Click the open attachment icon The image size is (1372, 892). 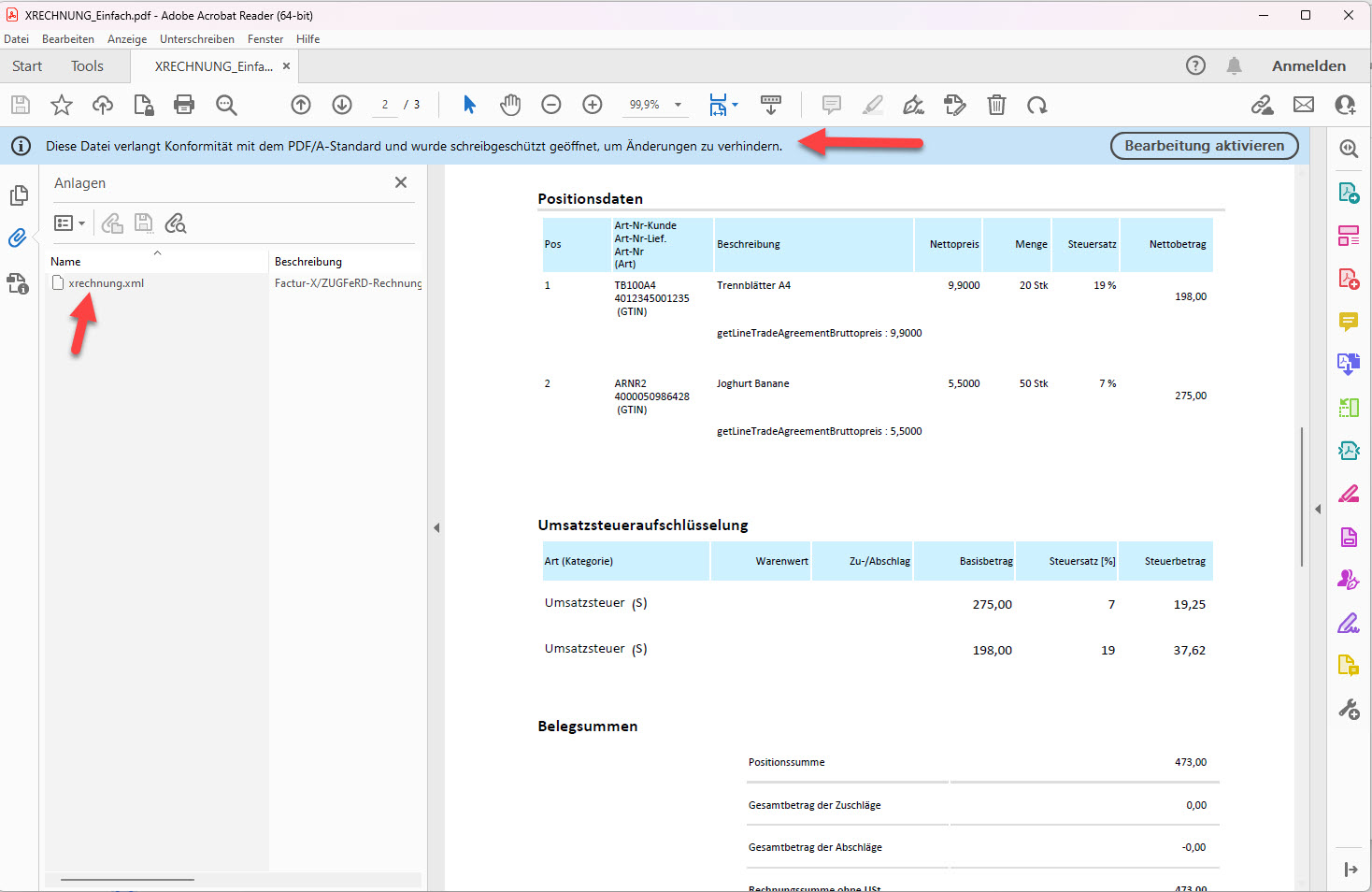(112, 223)
